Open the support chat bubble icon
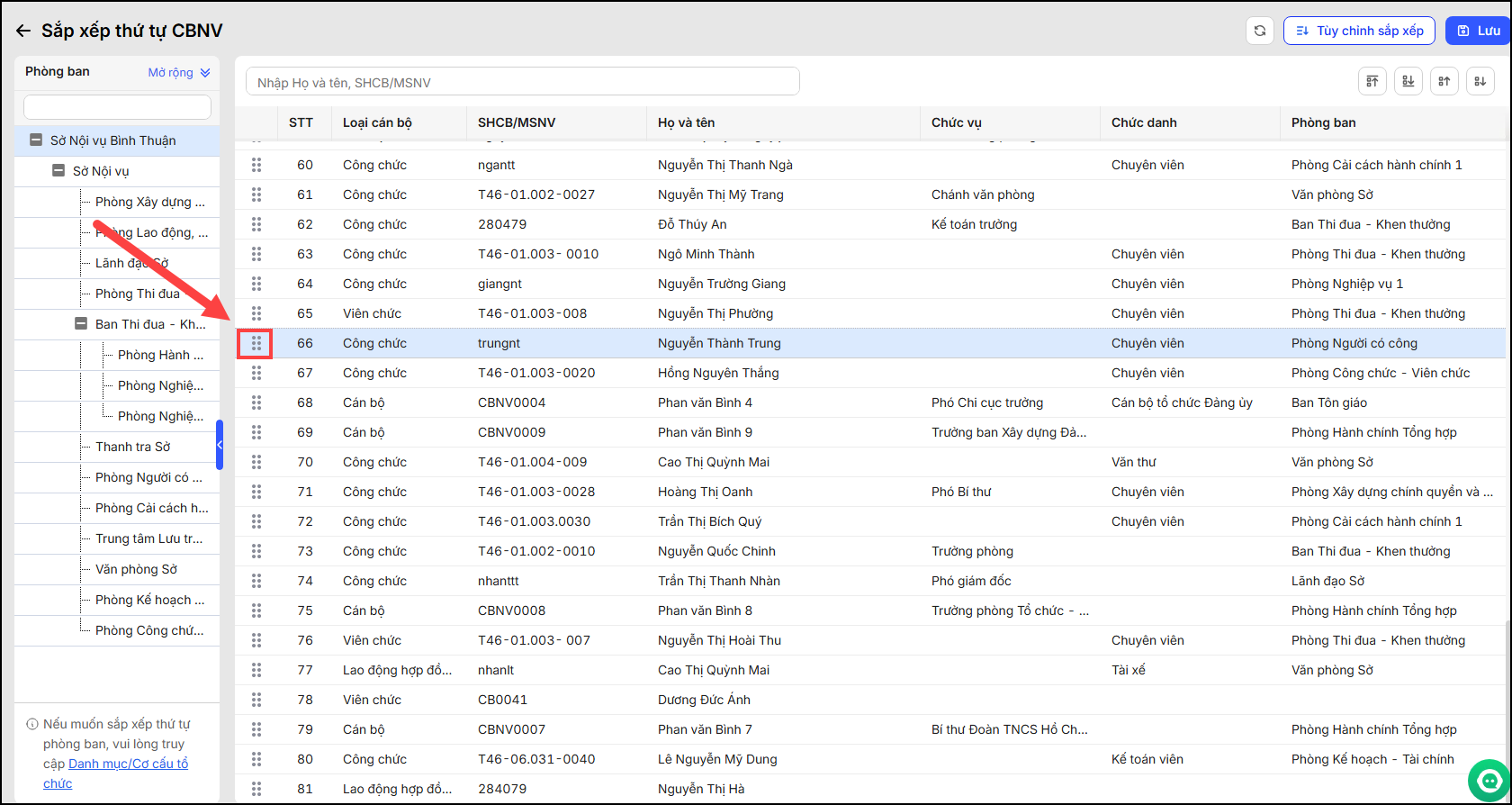 (x=1489, y=780)
